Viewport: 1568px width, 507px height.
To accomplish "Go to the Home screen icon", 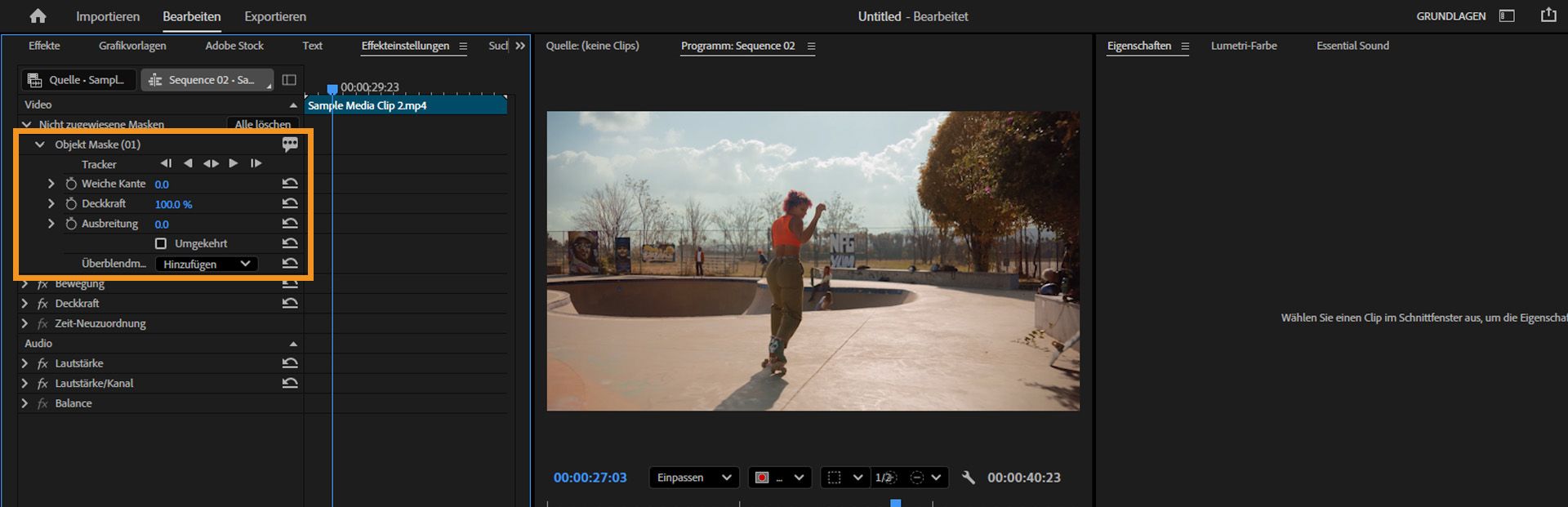I will click(38, 16).
